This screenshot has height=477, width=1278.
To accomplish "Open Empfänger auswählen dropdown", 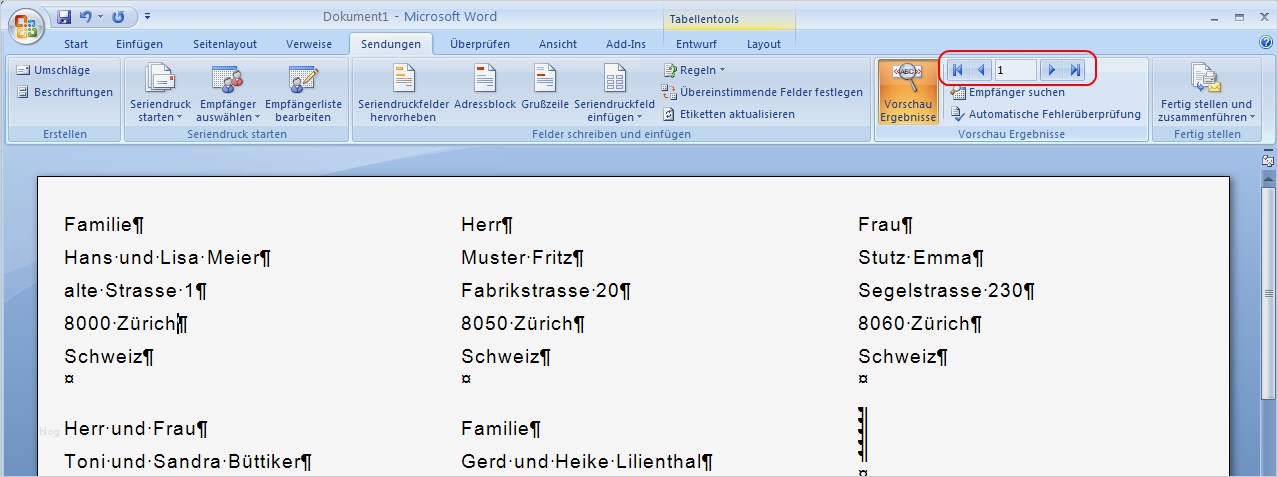I will coord(228,92).
